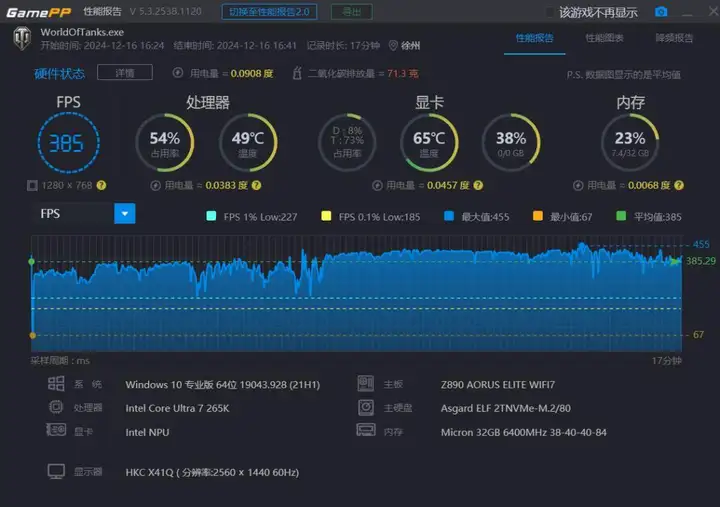Toggle the 该游戏不再显示 checkbox
720x507 pixels.
[549, 12]
